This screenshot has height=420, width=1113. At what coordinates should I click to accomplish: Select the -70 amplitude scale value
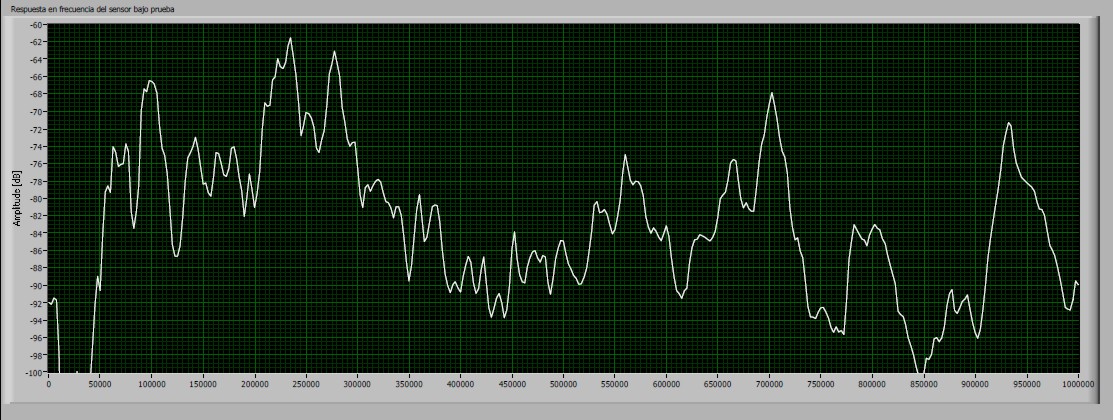point(38,111)
